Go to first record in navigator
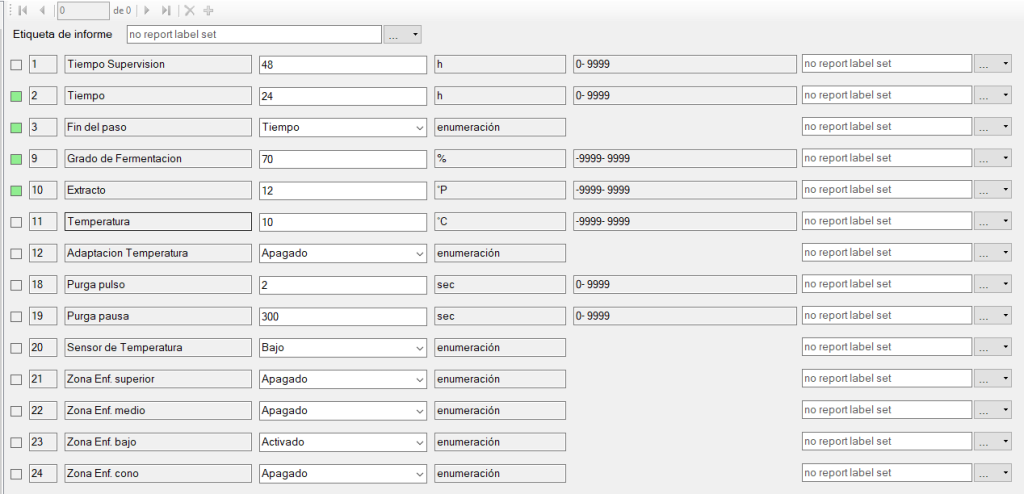Screen dimensions: 1024x494 coord(22,11)
